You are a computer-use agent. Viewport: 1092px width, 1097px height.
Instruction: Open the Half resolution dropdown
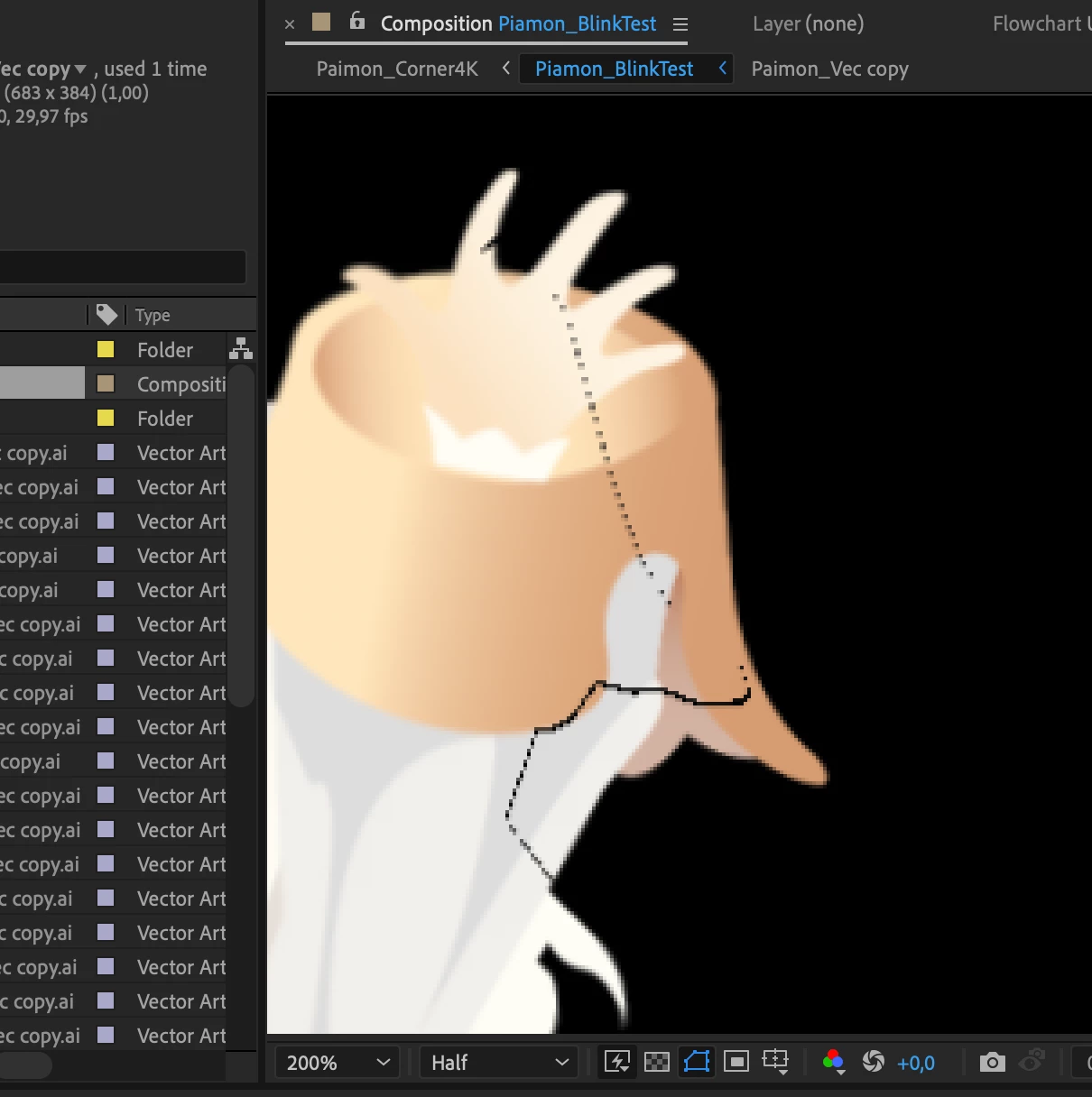point(500,1063)
